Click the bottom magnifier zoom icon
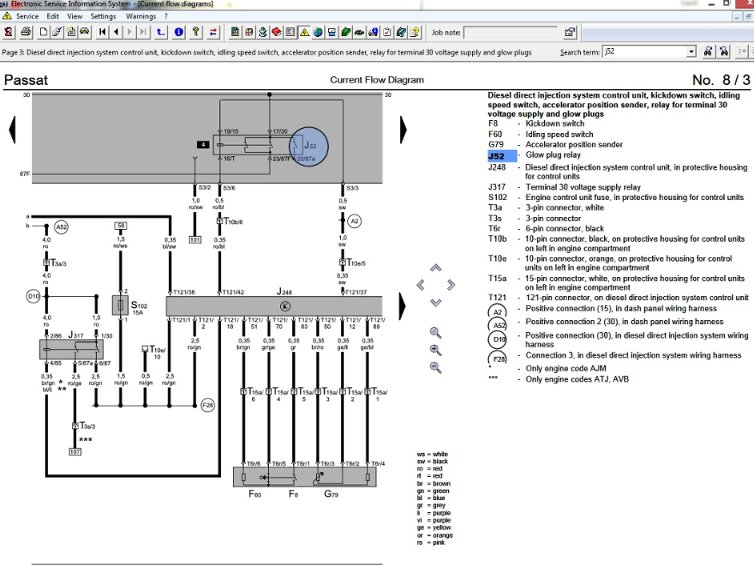 click(x=436, y=368)
